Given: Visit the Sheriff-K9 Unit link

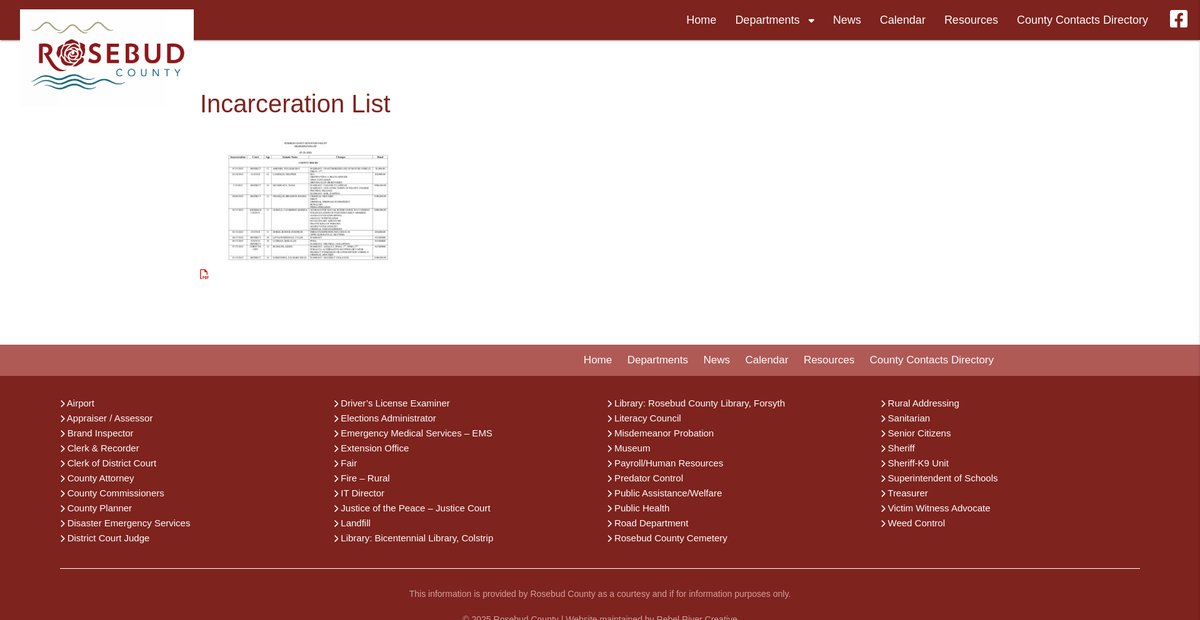Looking at the screenshot, I should (917, 463).
